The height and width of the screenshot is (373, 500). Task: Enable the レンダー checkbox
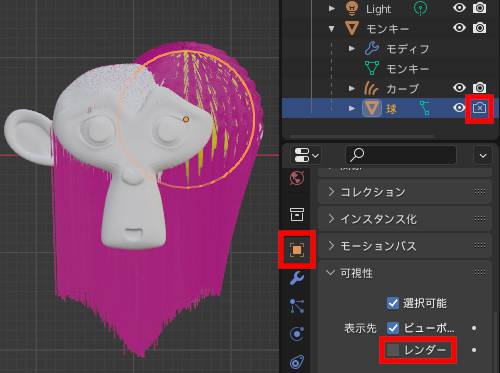(393, 350)
